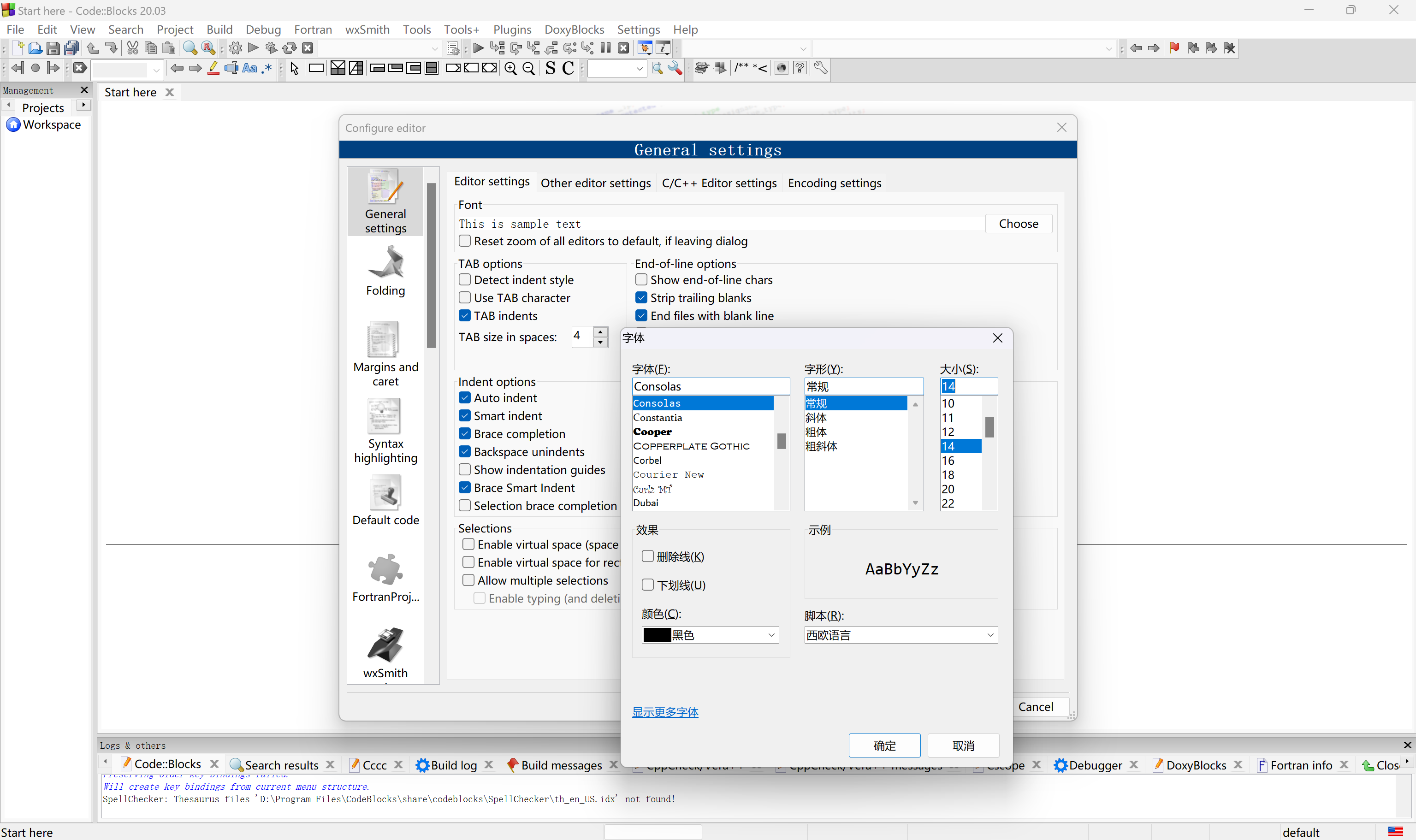The image size is (1416, 840).
Task: Click Cancel in Configure editor dialog
Action: point(1035,706)
